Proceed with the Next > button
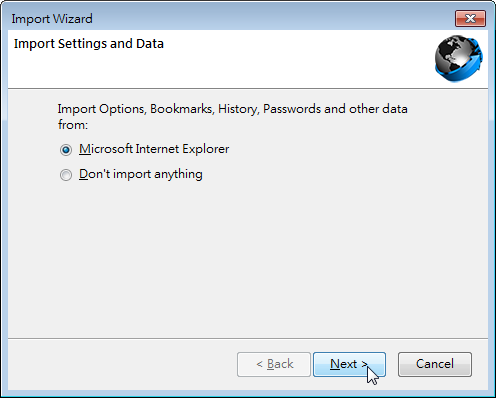 point(349,364)
